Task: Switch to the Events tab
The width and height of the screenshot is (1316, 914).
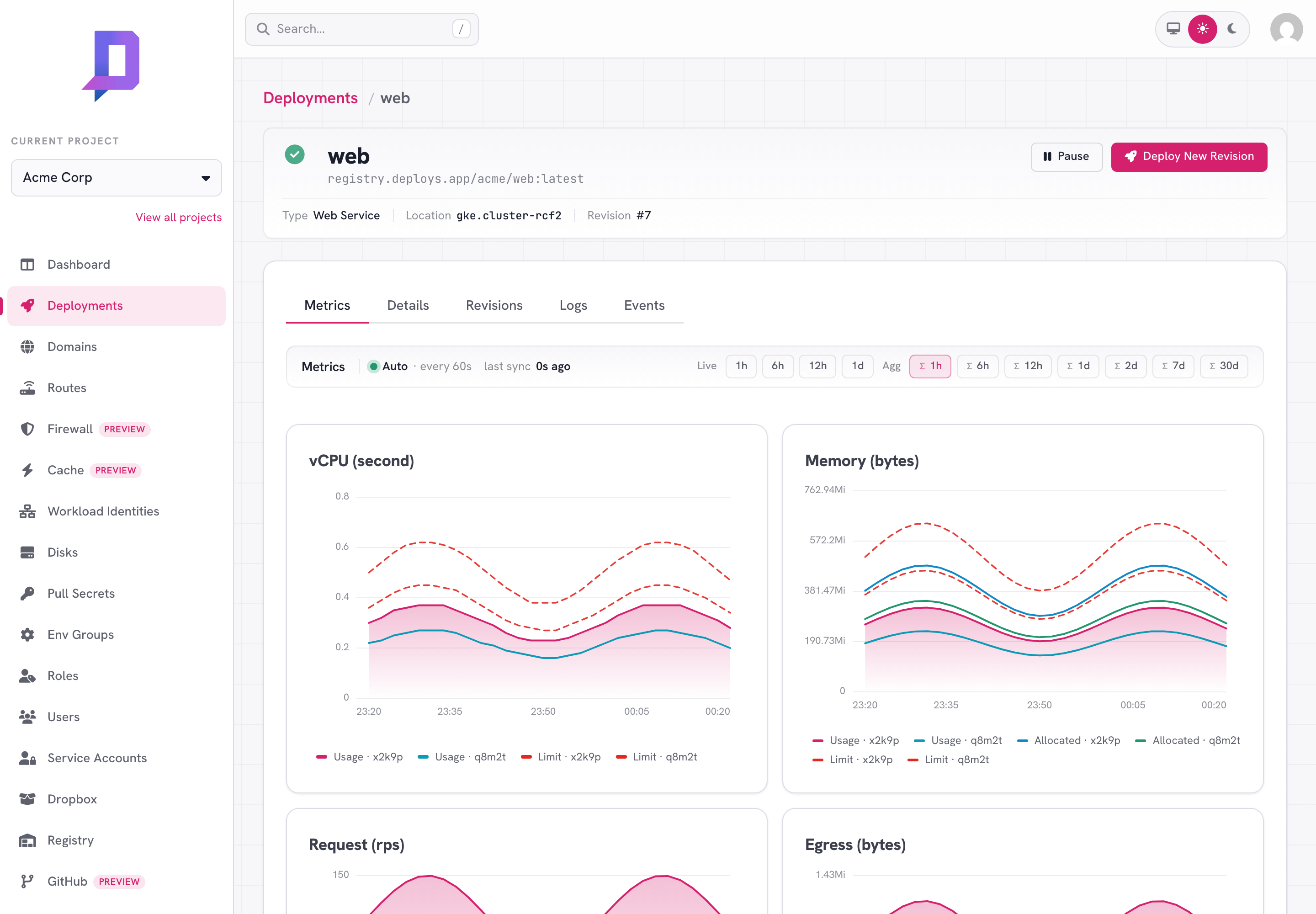Action: coord(644,306)
